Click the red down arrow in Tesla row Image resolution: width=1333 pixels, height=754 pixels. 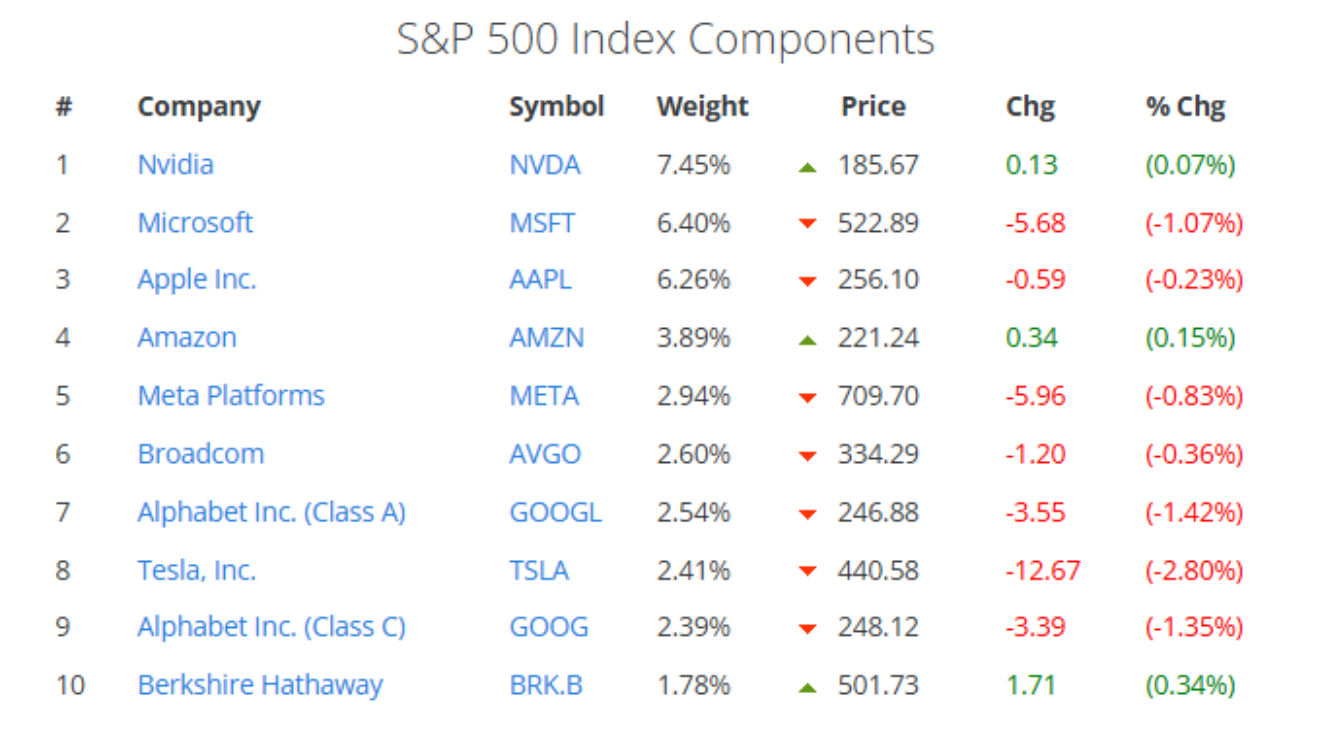(x=808, y=572)
